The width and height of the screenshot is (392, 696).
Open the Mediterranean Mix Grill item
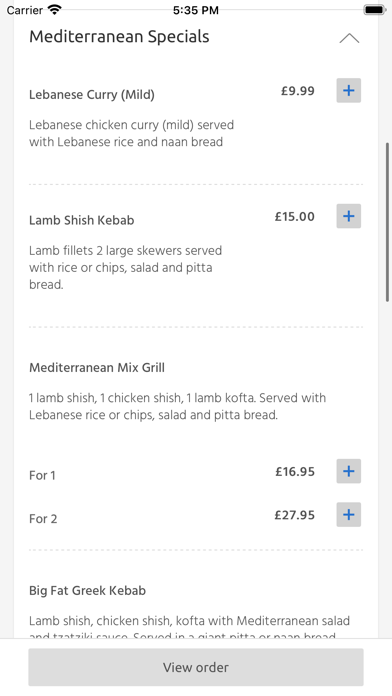[x=97, y=368]
